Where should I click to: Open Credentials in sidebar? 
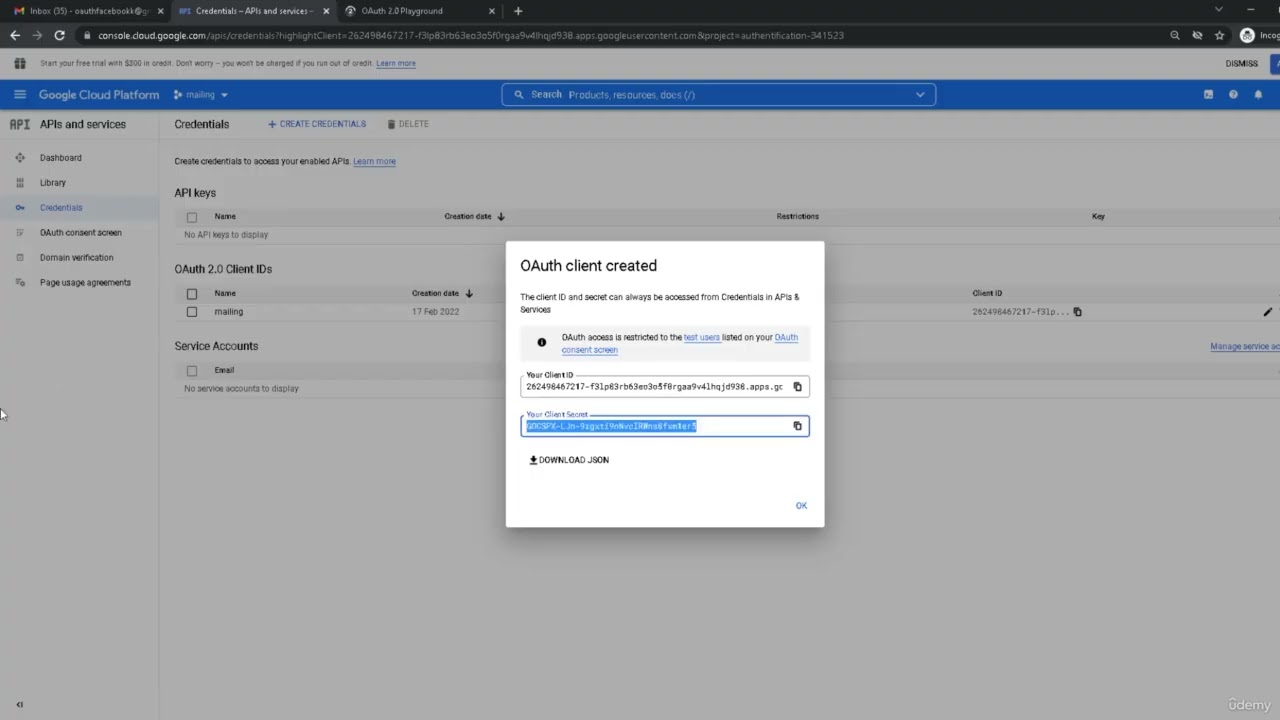pyautogui.click(x=61, y=208)
